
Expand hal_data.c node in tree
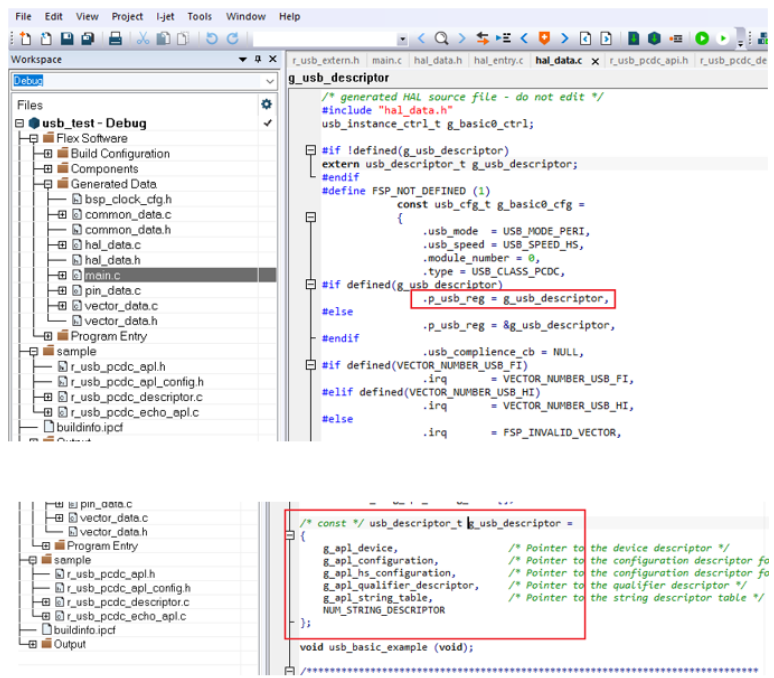pos(62,245)
